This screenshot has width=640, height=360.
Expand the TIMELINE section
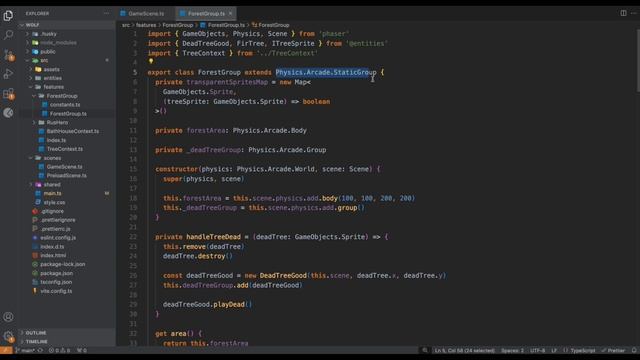pyautogui.click(x=67, y=342)
